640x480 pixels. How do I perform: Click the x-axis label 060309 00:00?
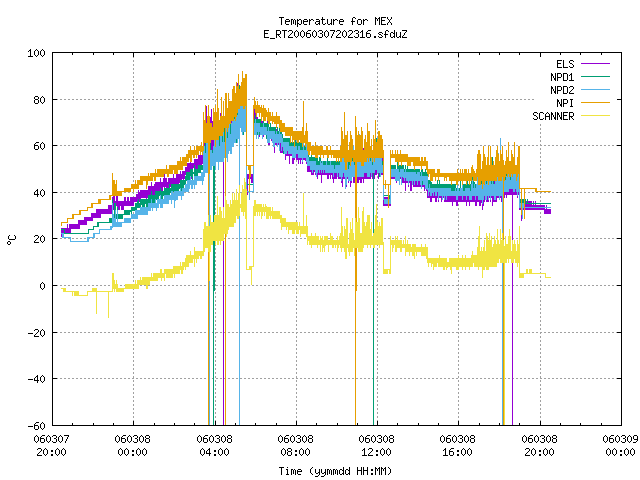[620, 446]
